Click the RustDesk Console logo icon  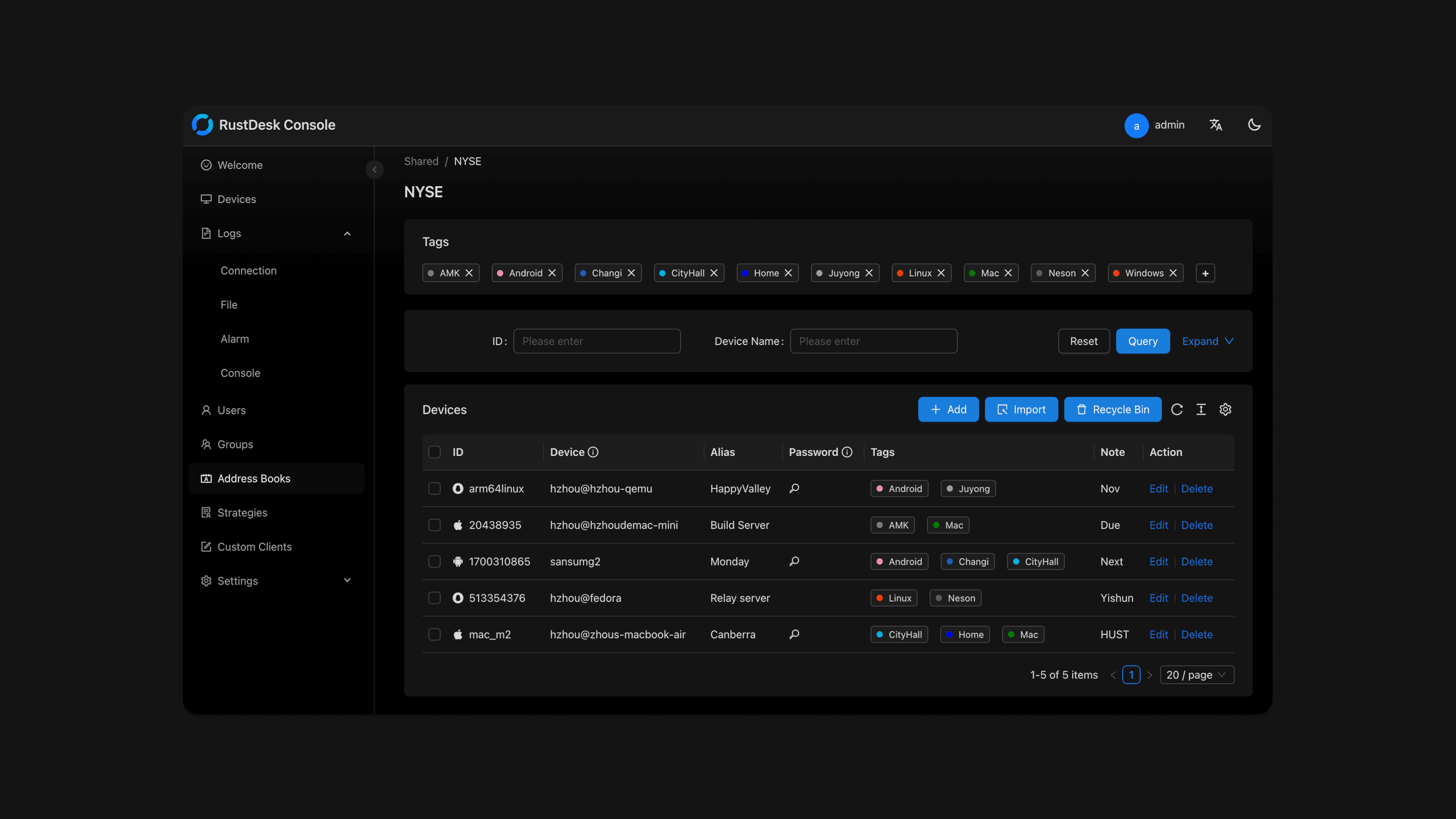pos(202,125)
